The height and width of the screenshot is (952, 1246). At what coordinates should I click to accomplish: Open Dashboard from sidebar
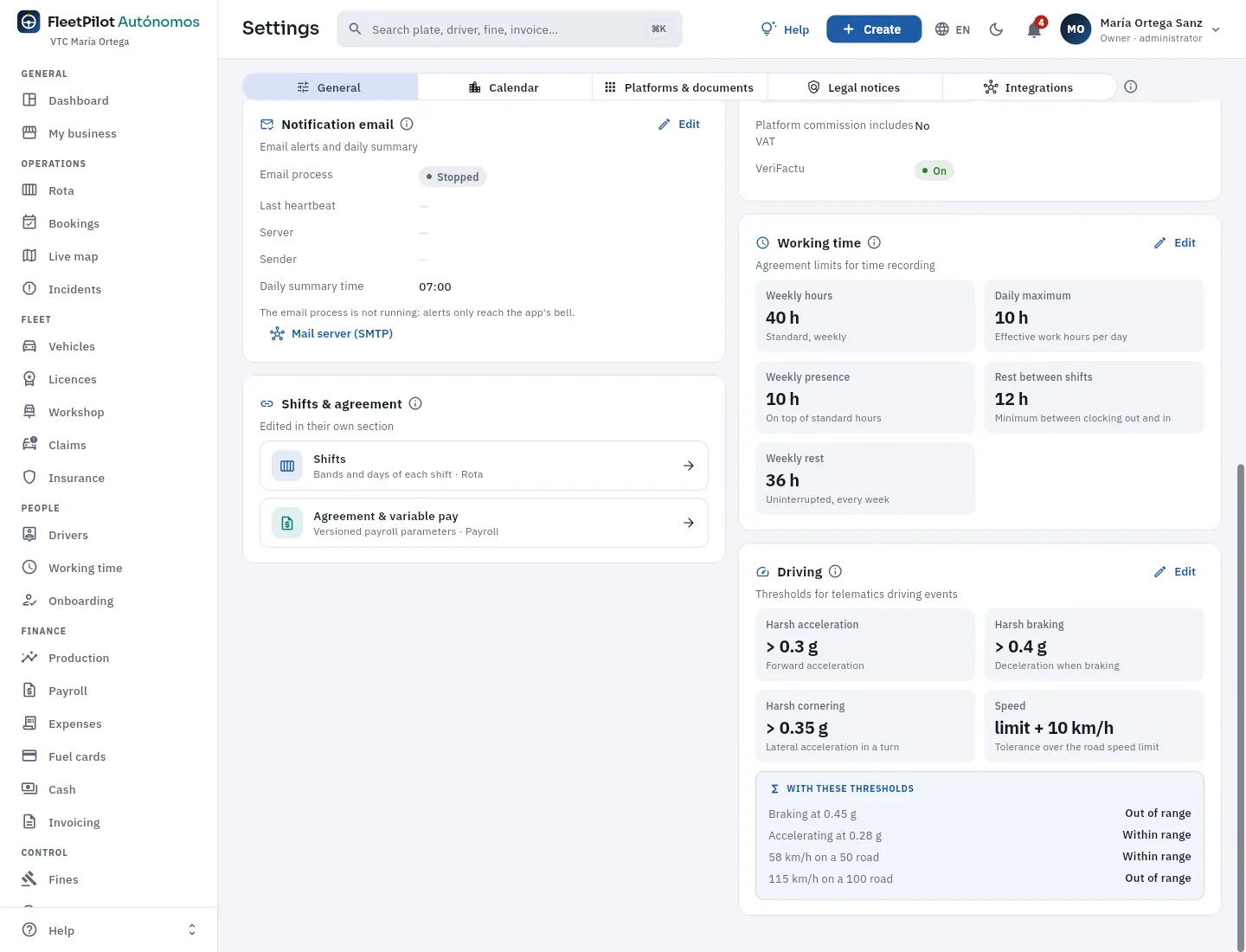click(108, 100)
